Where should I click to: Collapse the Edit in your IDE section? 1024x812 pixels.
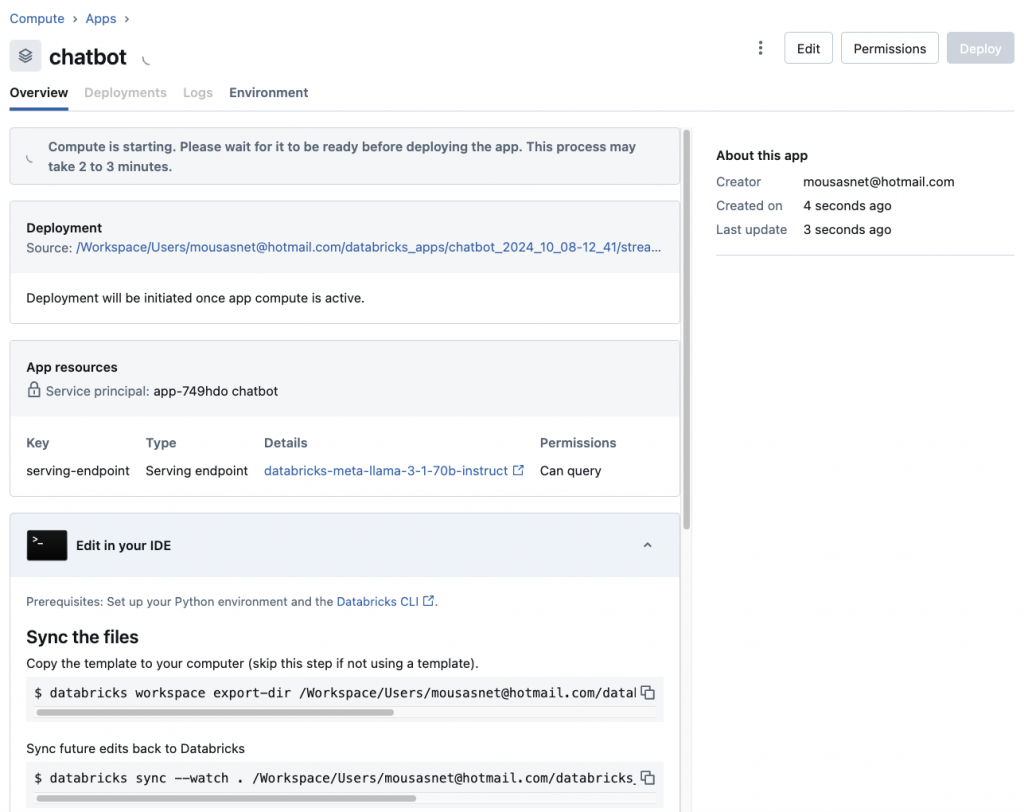tap(647, 545)
